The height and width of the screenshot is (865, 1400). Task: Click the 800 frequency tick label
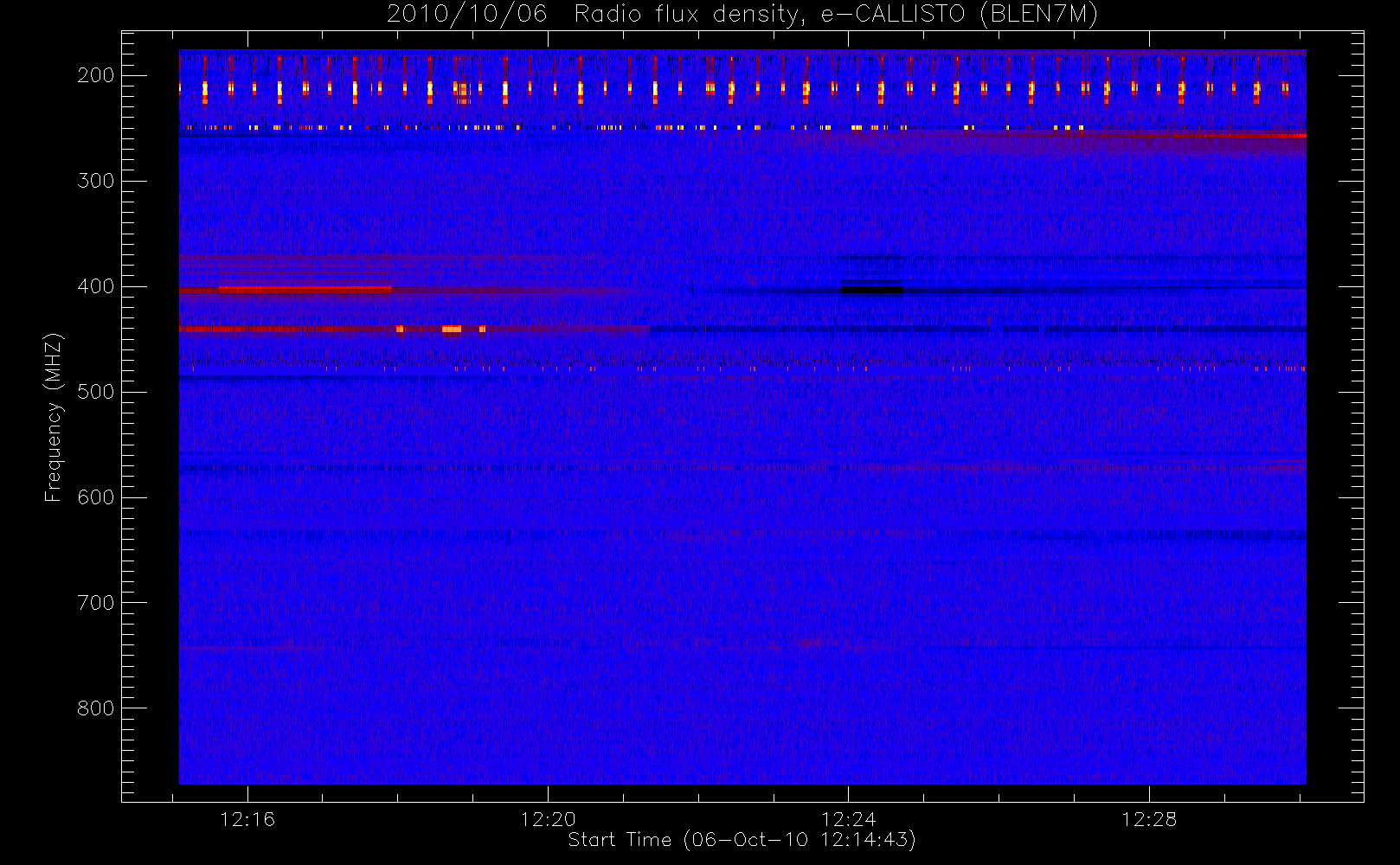(x=96, y=708)
